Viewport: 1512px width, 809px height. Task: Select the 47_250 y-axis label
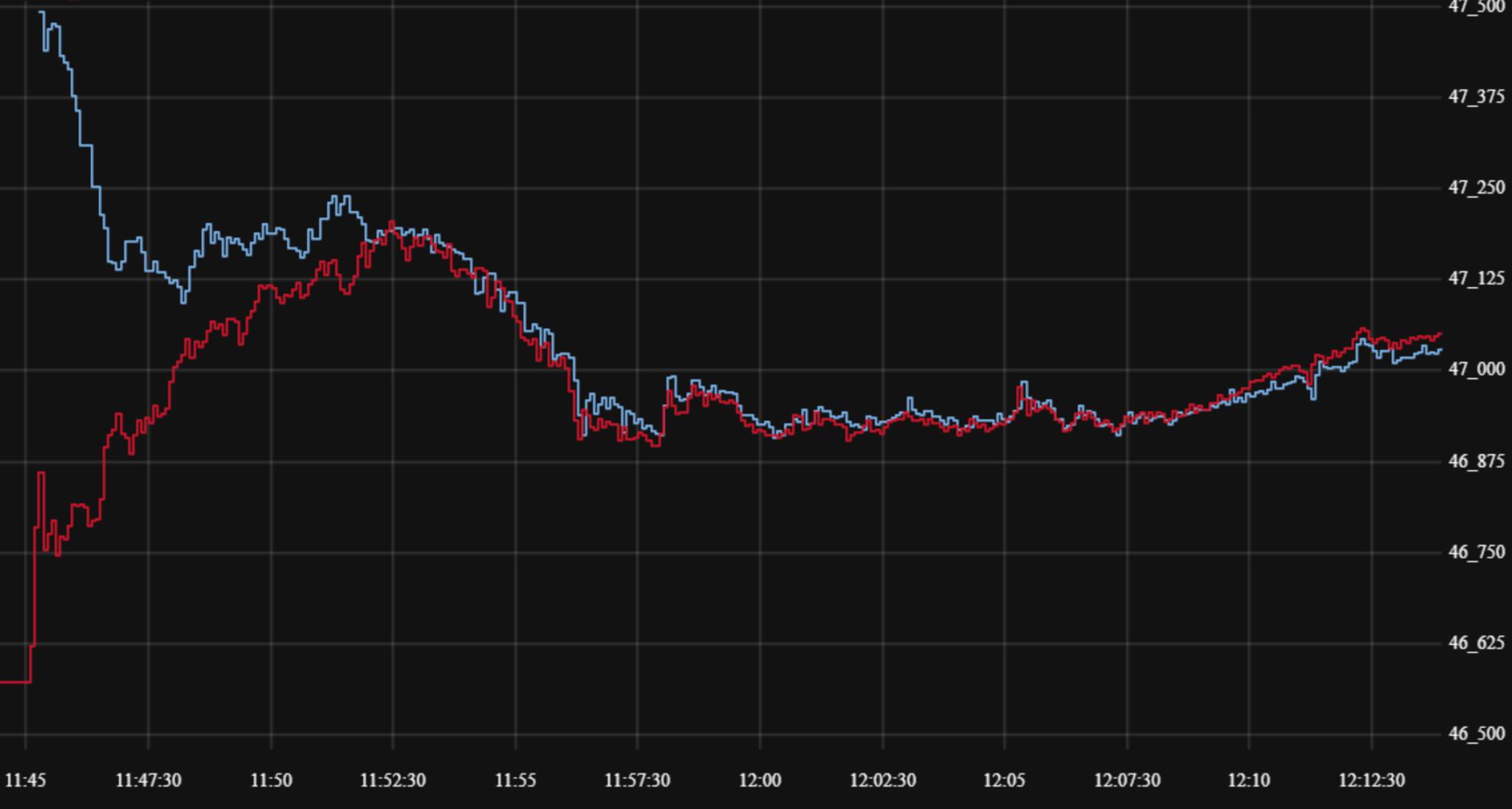click(1476, 187)
